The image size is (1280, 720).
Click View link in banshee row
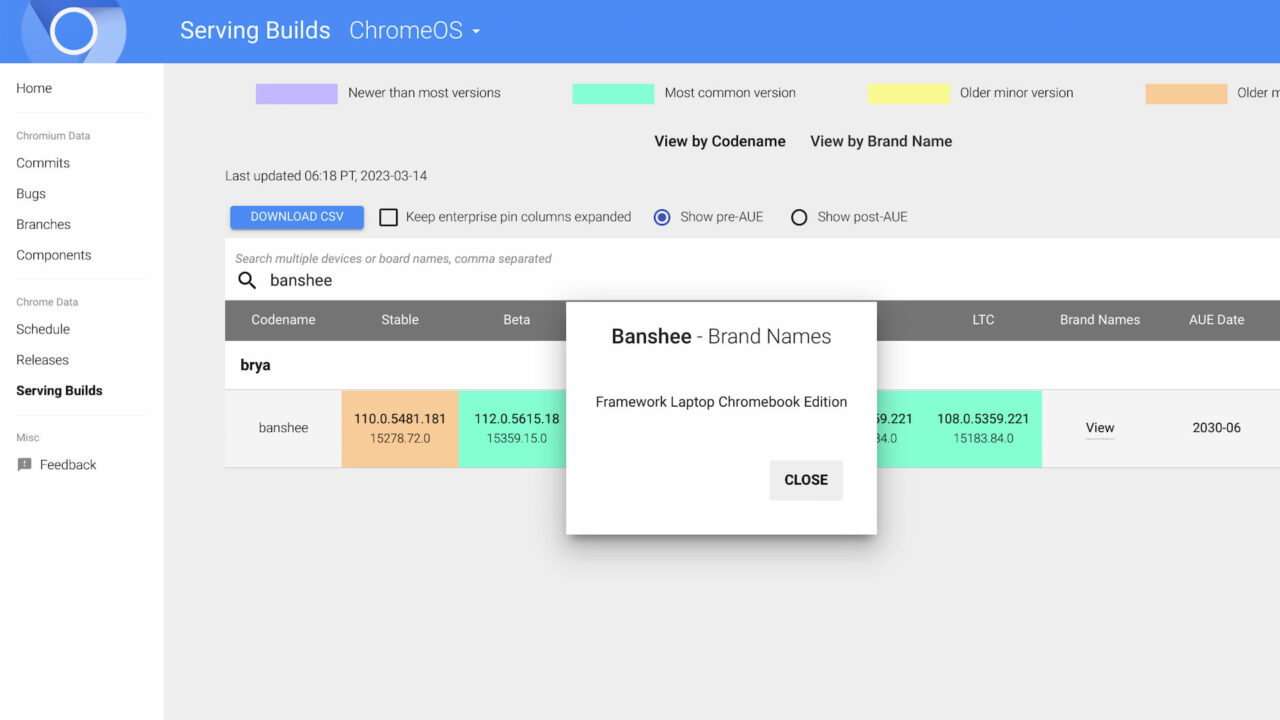(1100, 428)
